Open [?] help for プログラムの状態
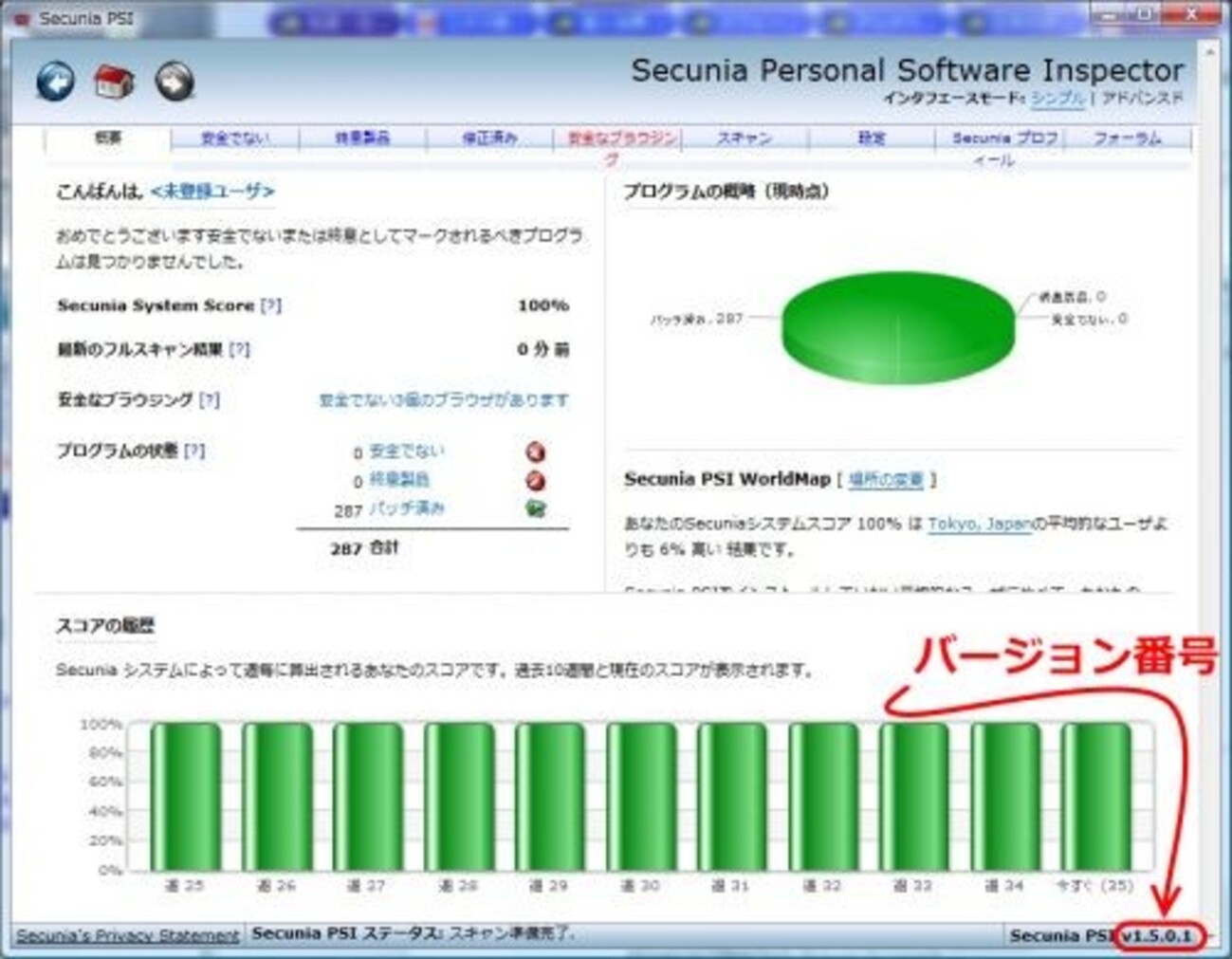 pyautogui.click(x=194, y=451)
